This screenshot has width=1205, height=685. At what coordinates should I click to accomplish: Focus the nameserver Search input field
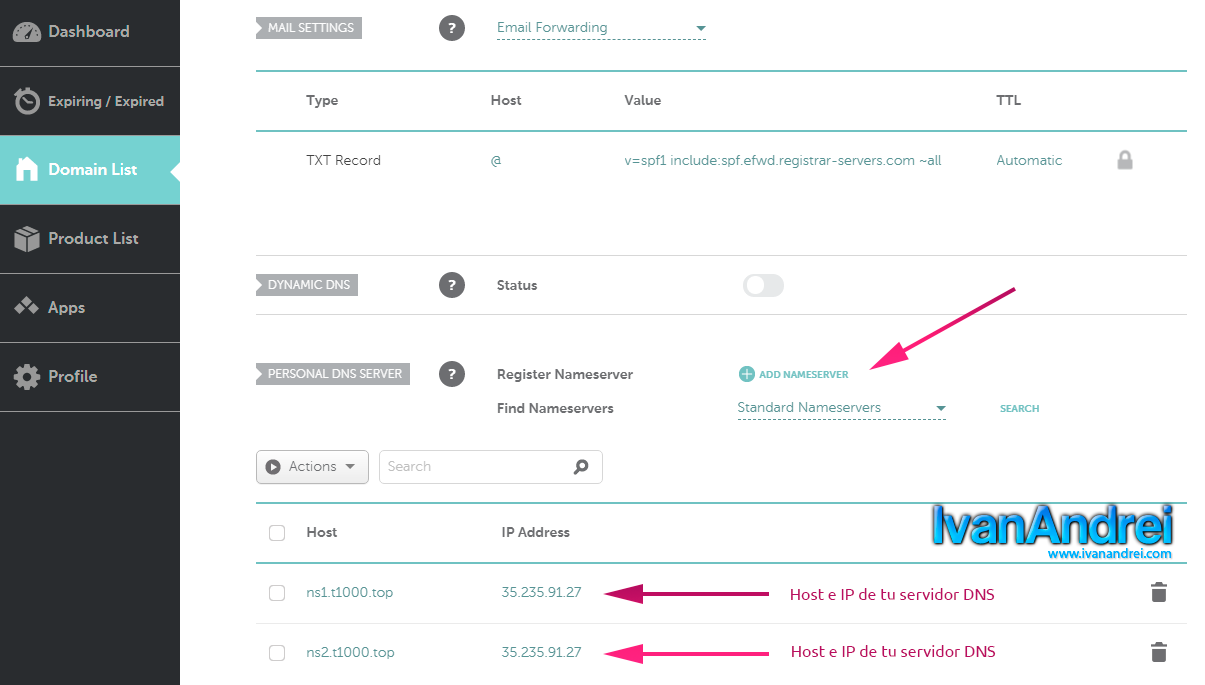coord(491,467)
